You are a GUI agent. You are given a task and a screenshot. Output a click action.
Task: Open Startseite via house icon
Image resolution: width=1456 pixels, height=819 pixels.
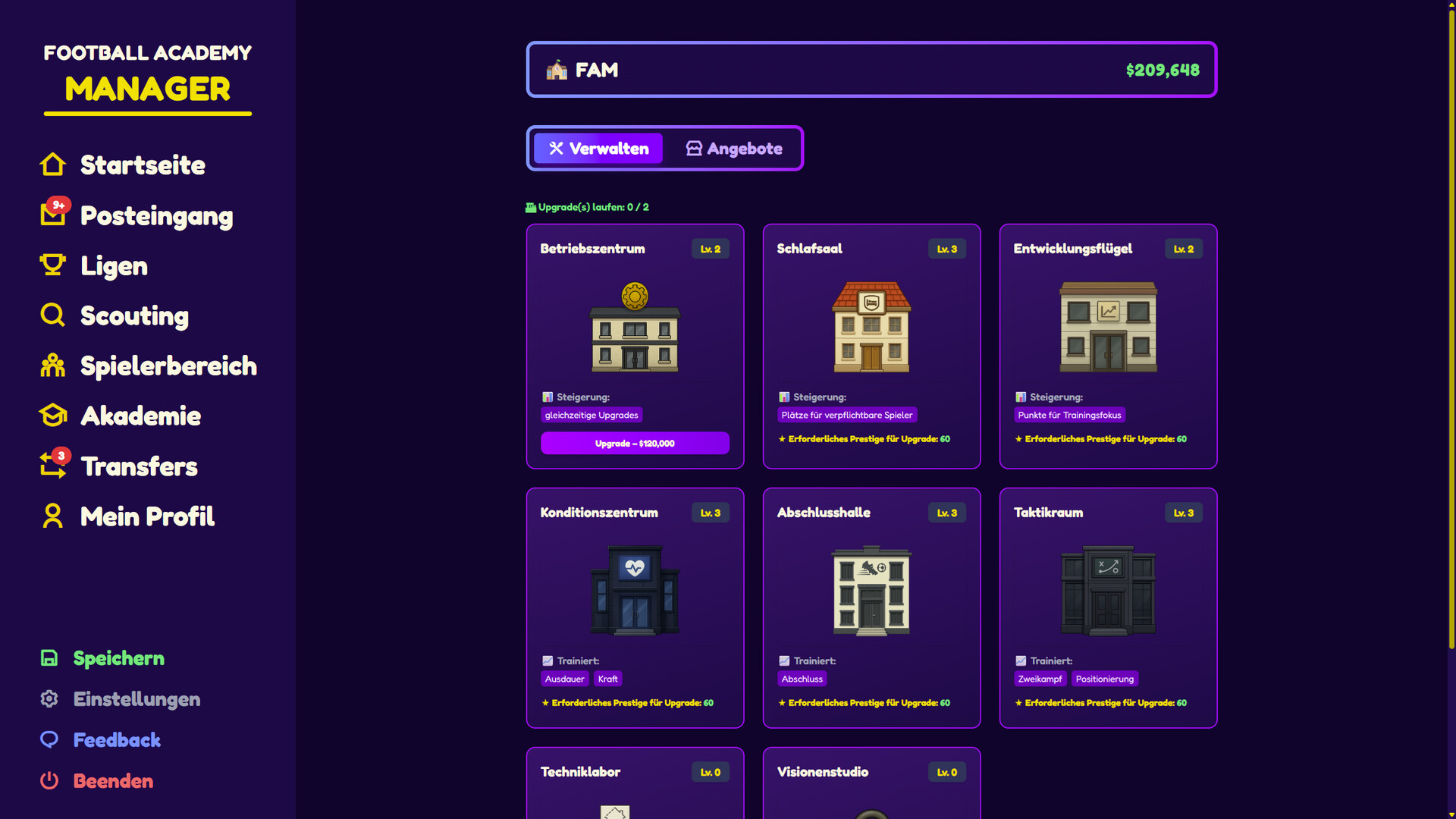(52, 165)
